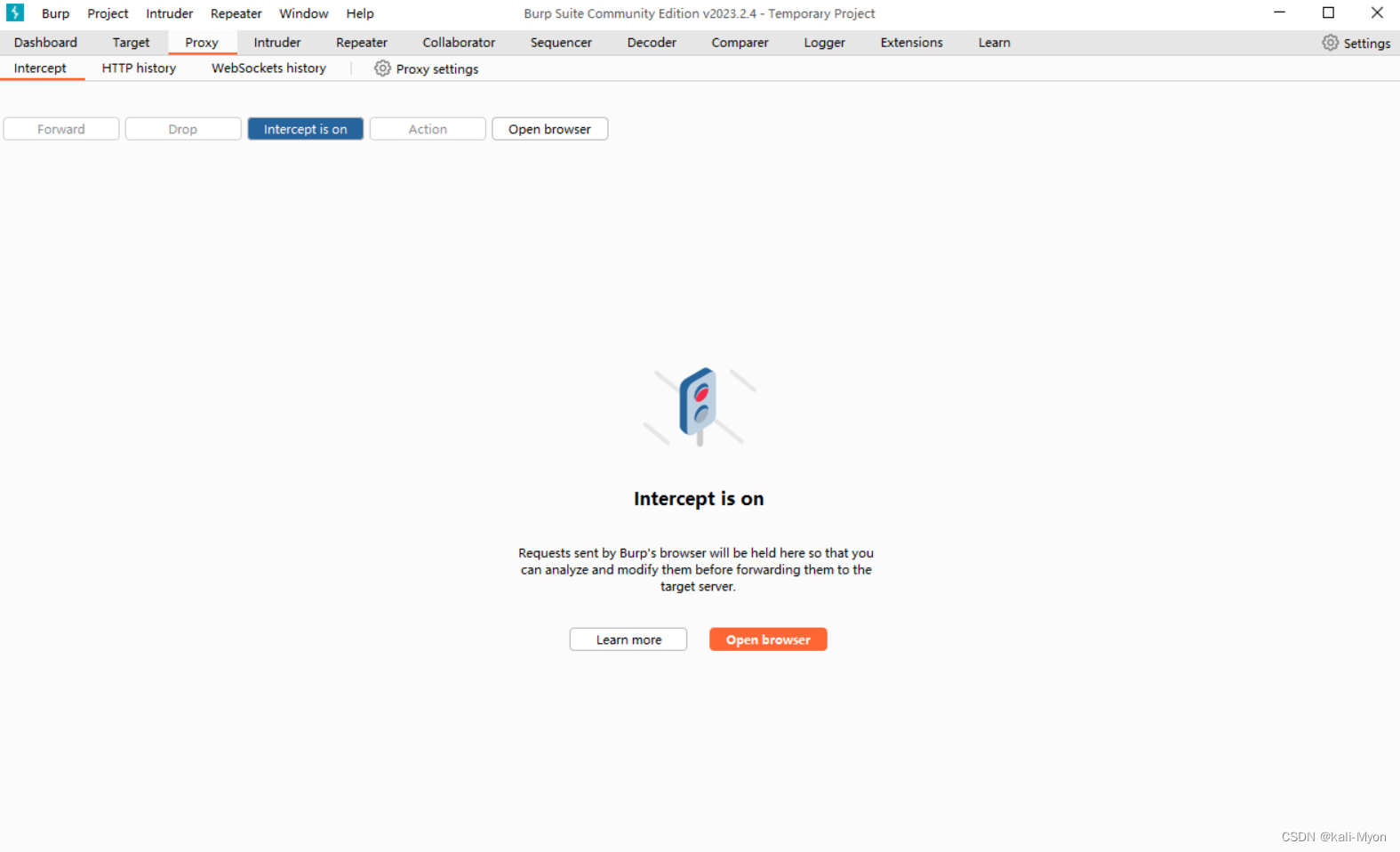Click the 'Intercept is on' heading text
The image size is (1400, 852).
coord(699,499)
